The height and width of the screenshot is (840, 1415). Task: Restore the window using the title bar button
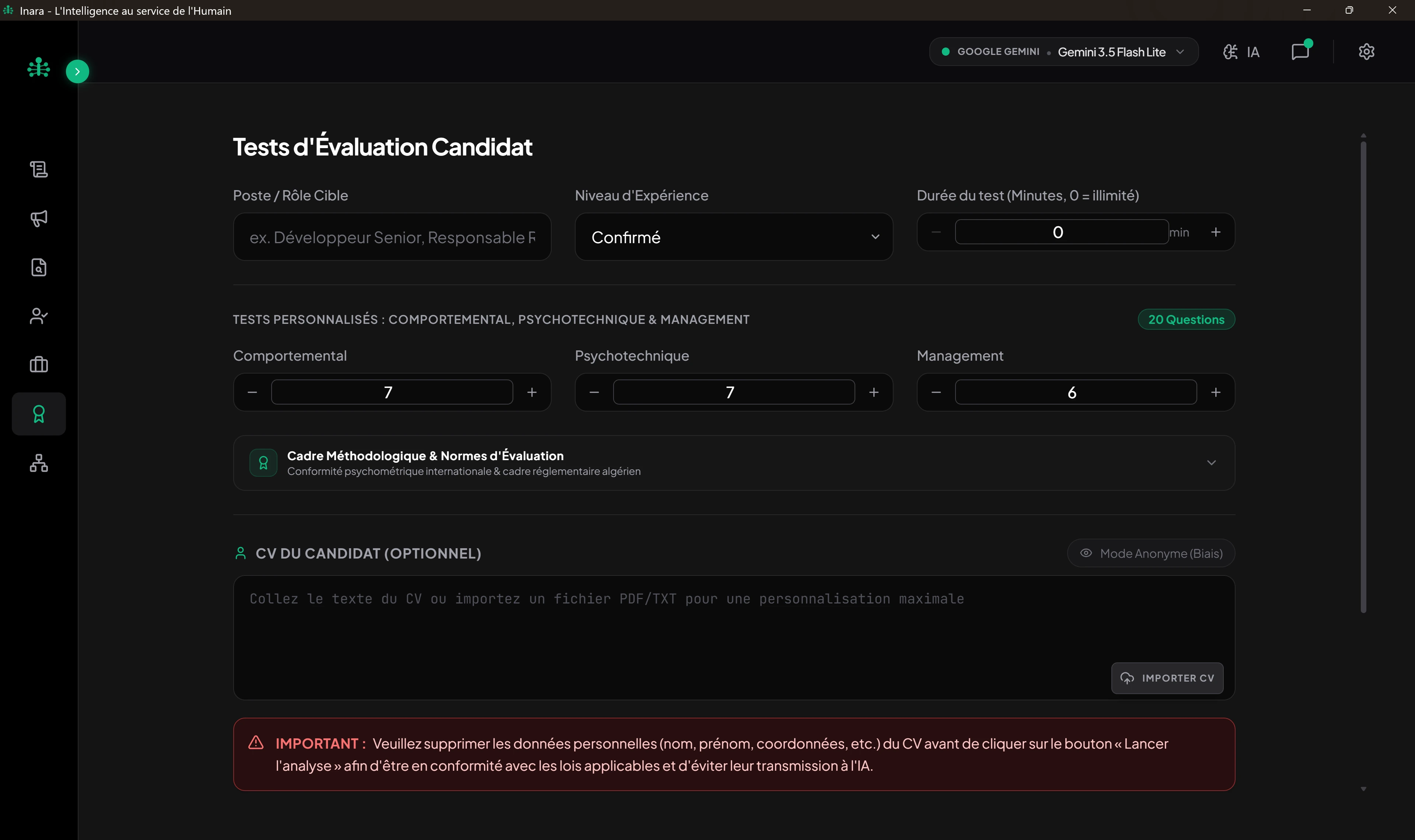(1349, 10)
